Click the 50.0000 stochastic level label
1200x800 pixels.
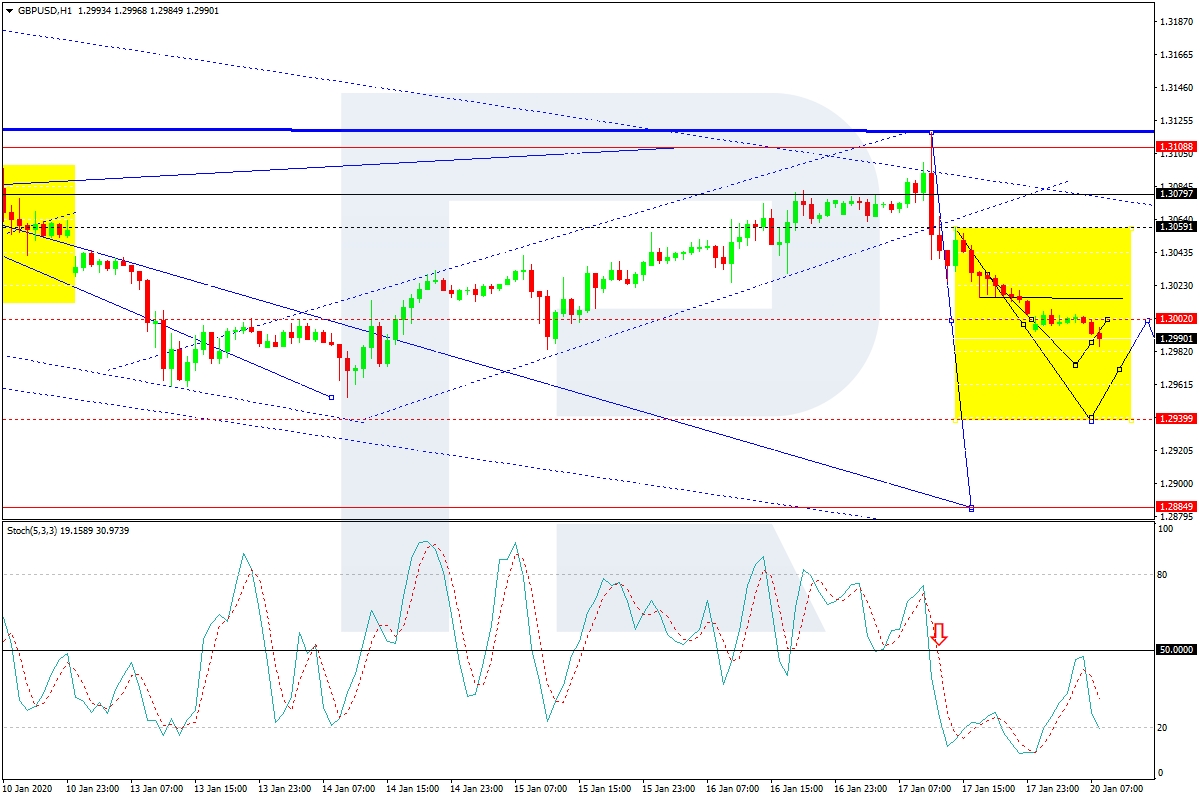1176,650
